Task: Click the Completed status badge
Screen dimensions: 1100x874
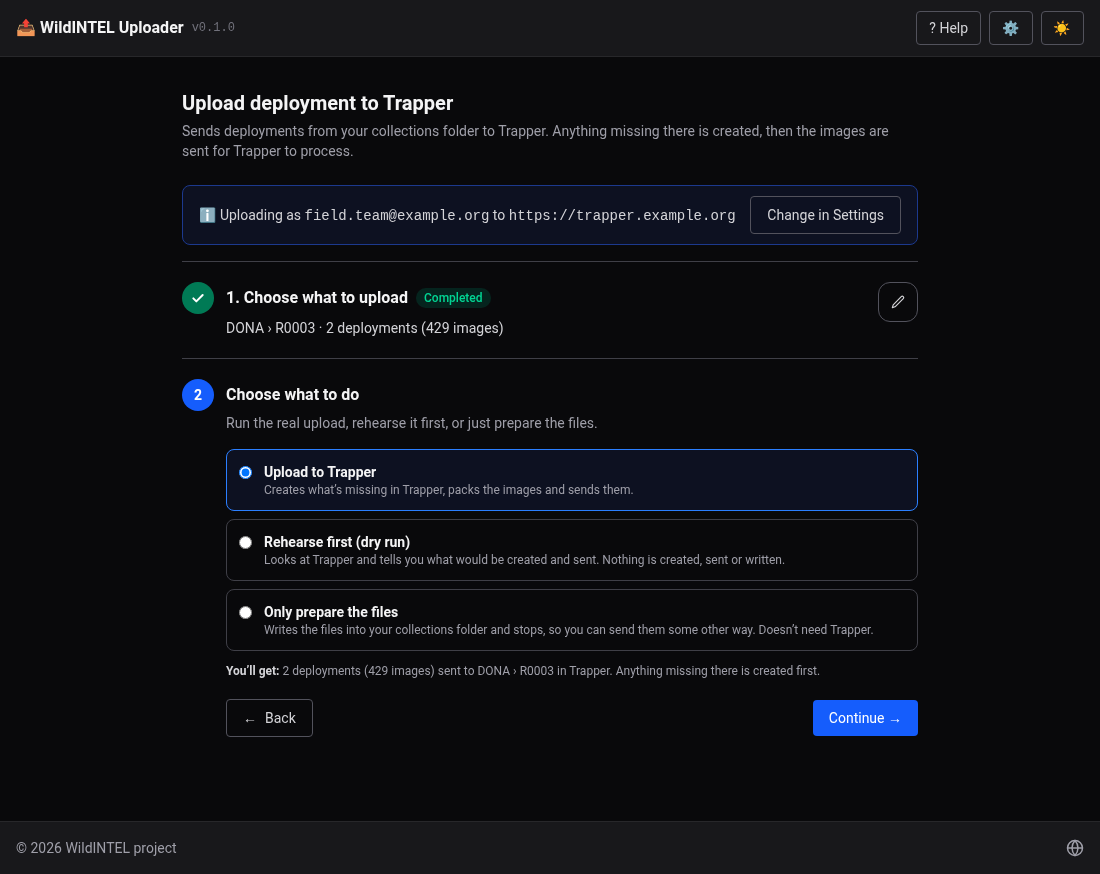Action: click(452, 298)
